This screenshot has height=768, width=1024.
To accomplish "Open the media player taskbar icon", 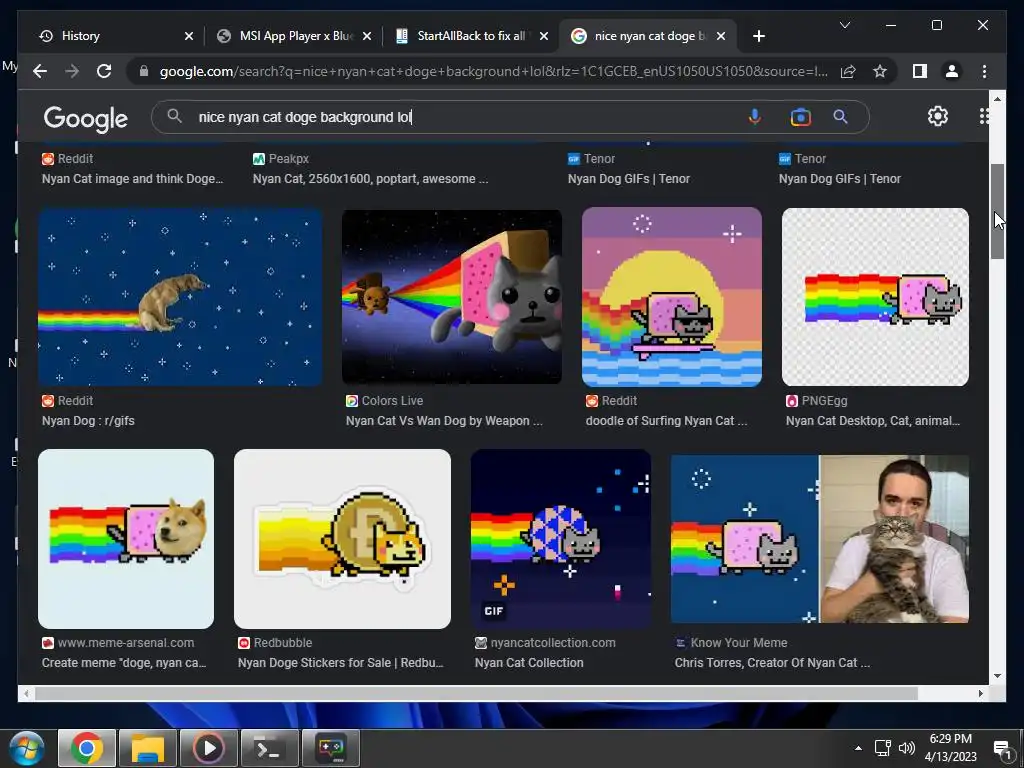I will click(x=209, y=748).
